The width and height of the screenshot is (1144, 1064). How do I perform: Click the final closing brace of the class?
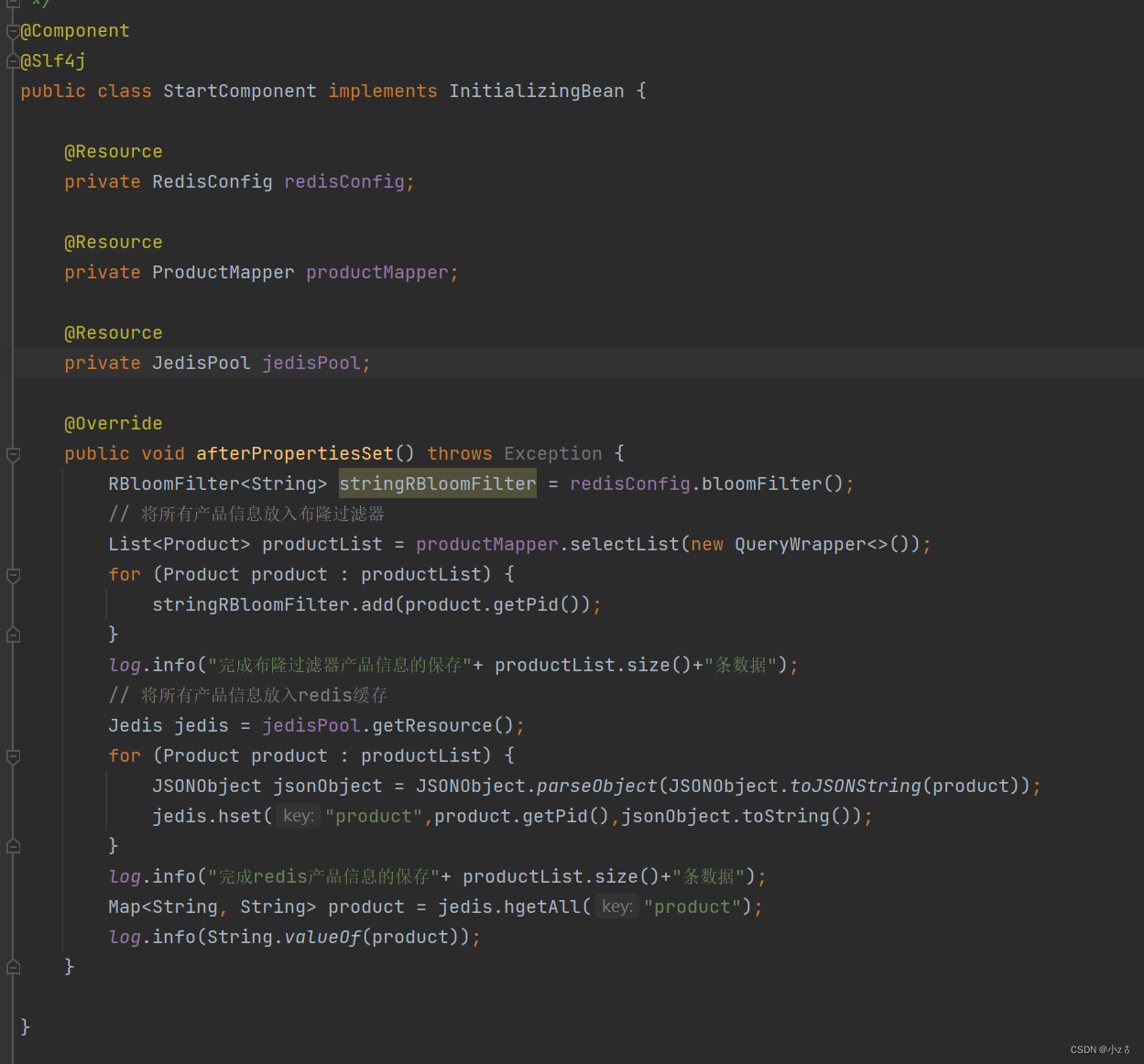[x=26, y=1026]
